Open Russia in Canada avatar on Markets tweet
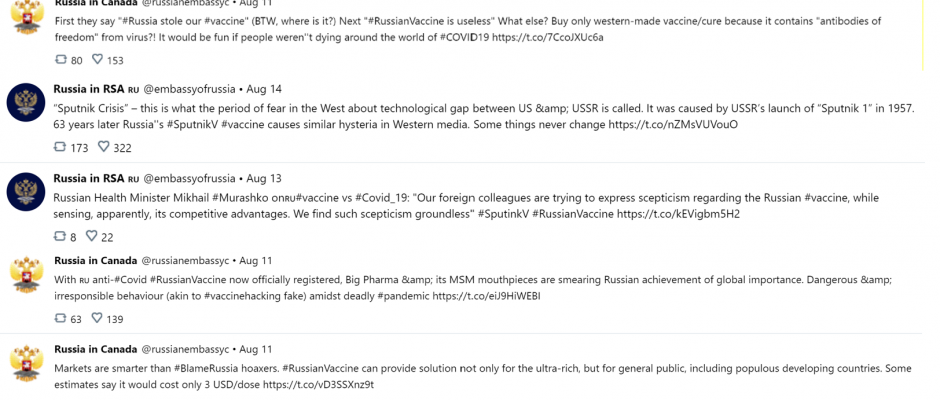This screenshot has width=940, height=400. [27, 363]
